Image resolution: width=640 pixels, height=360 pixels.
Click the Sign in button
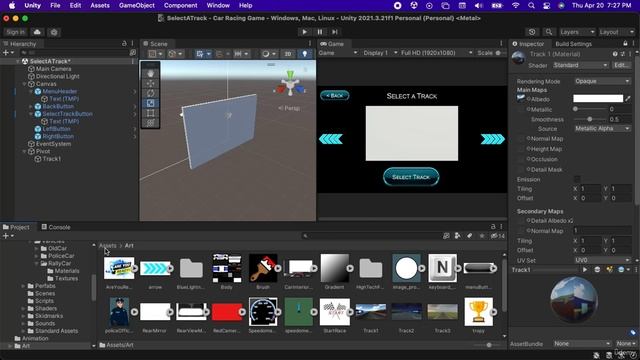(16, 32)
